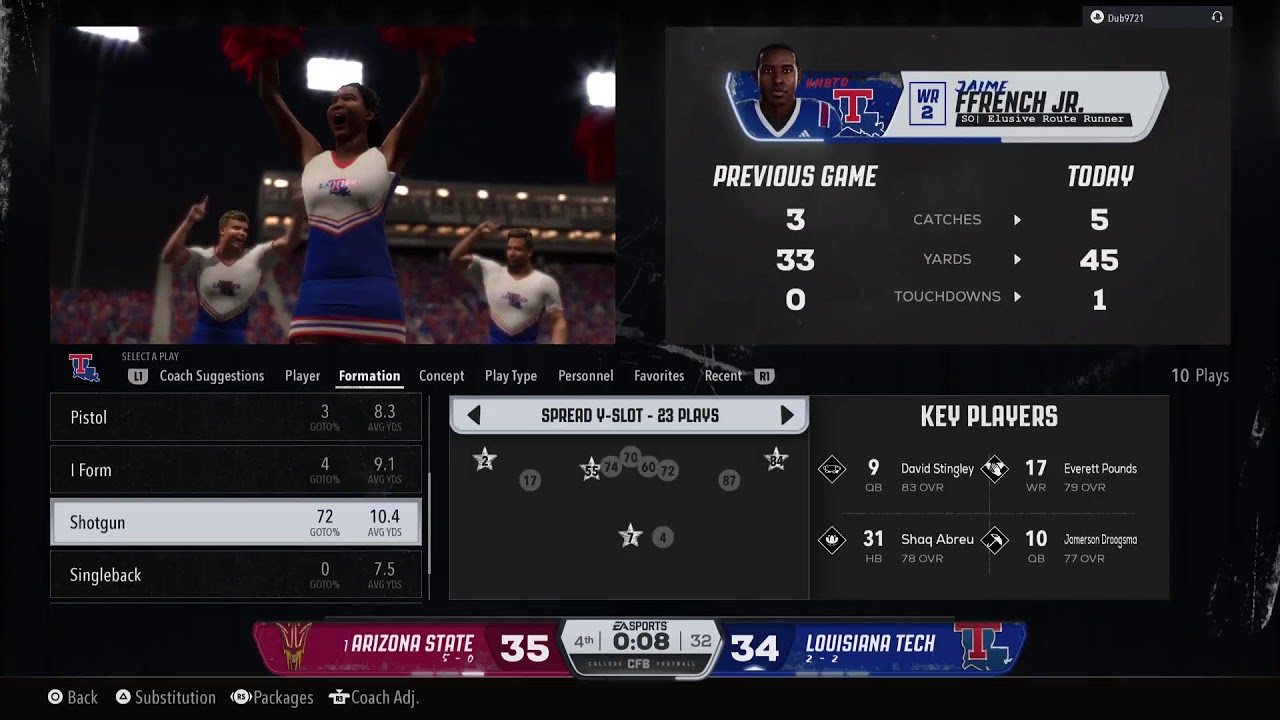Click the 4th quarter indicator
Image resolution: width=1280 pixels, height=720 pixels.
tap(583, 641)
